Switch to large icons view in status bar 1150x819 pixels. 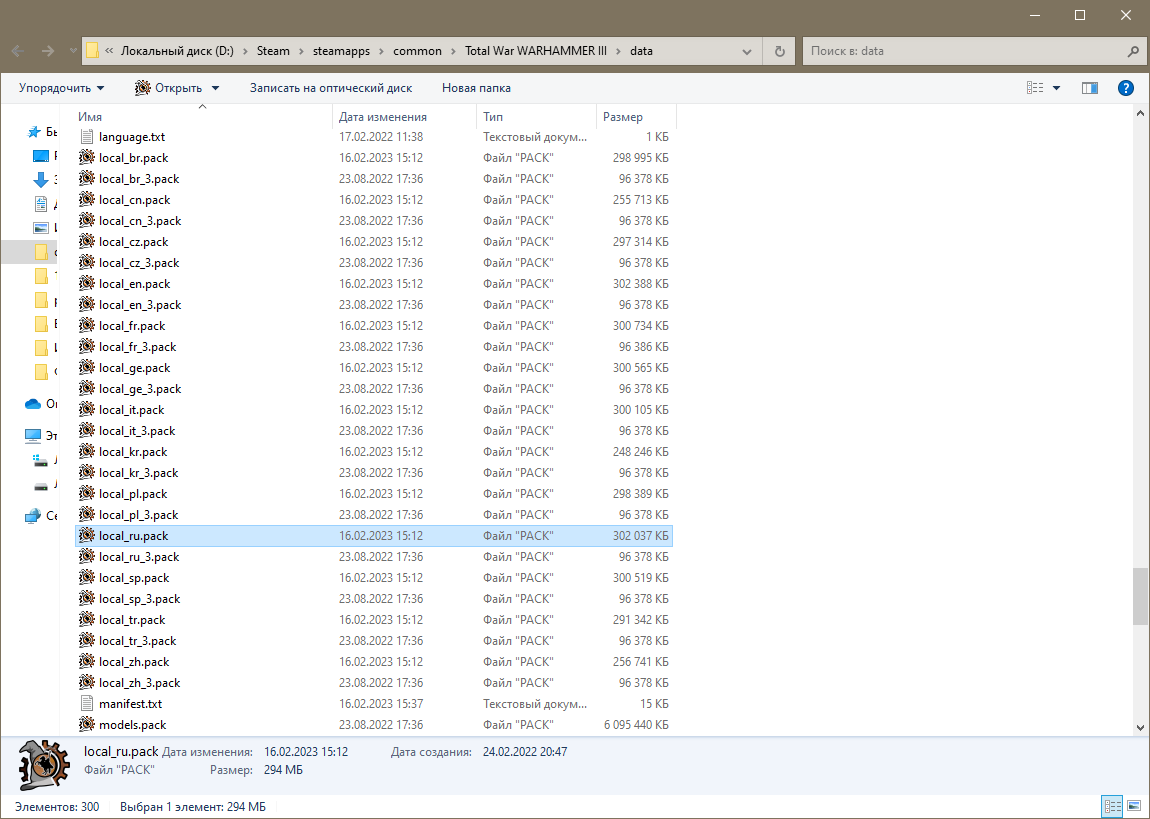1134,807
